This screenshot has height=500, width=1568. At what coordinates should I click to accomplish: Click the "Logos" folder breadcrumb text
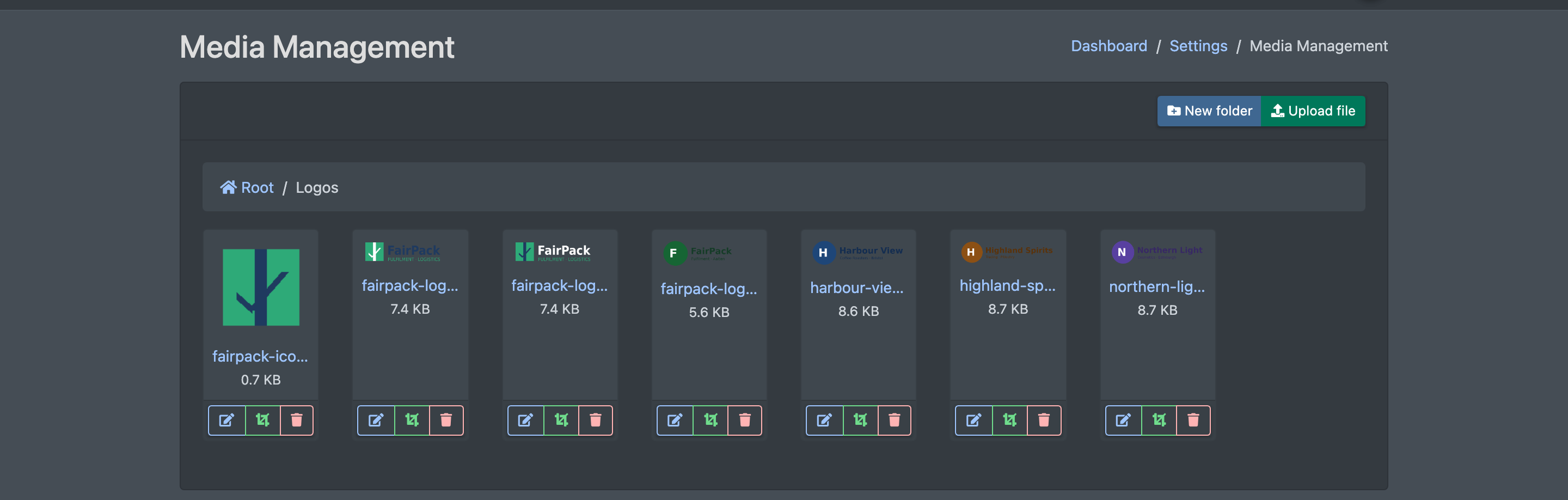coord(316,187)
